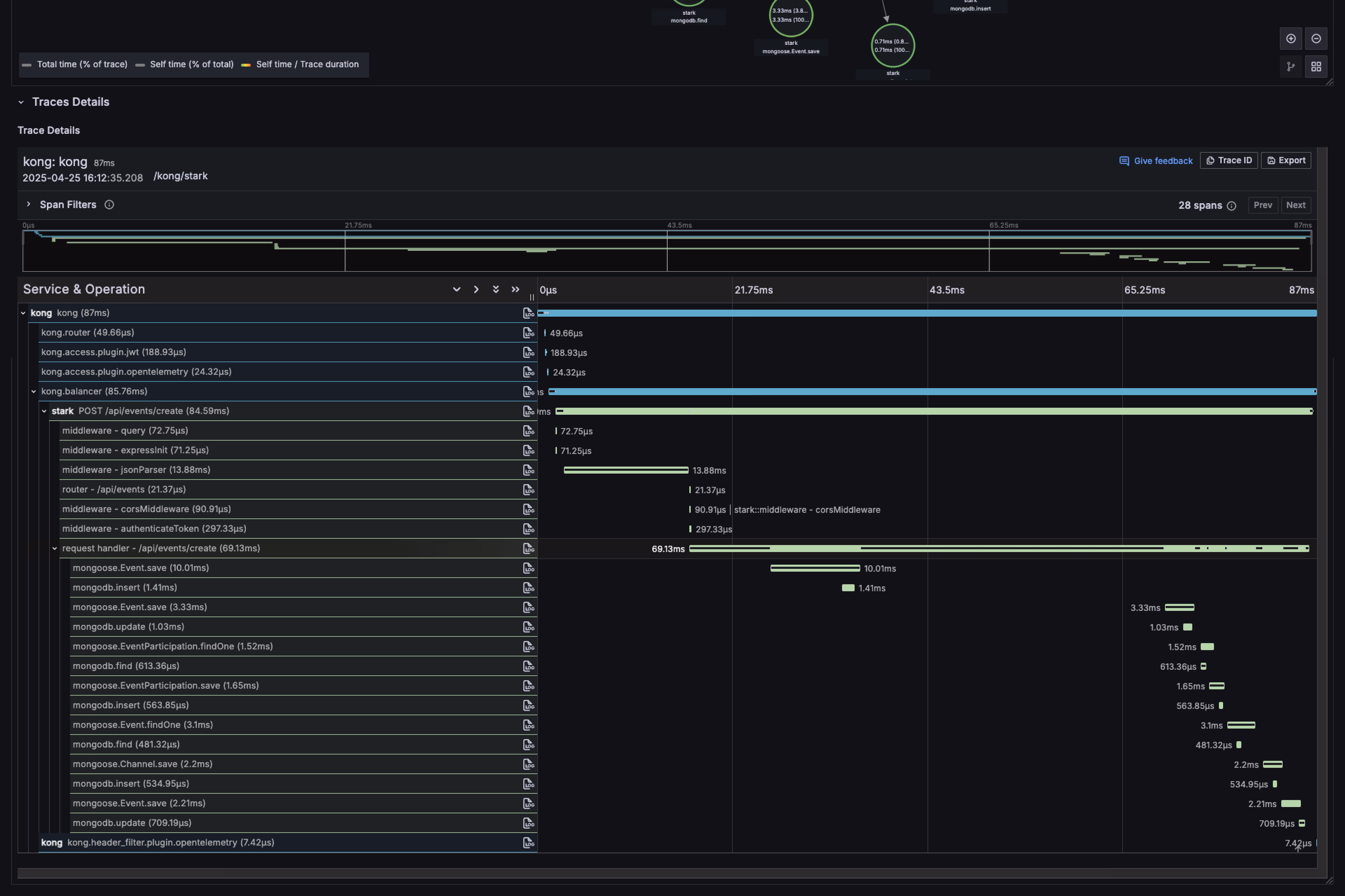Collapse the Traces Details section
1345x896 pixels.
pos(21,102)
